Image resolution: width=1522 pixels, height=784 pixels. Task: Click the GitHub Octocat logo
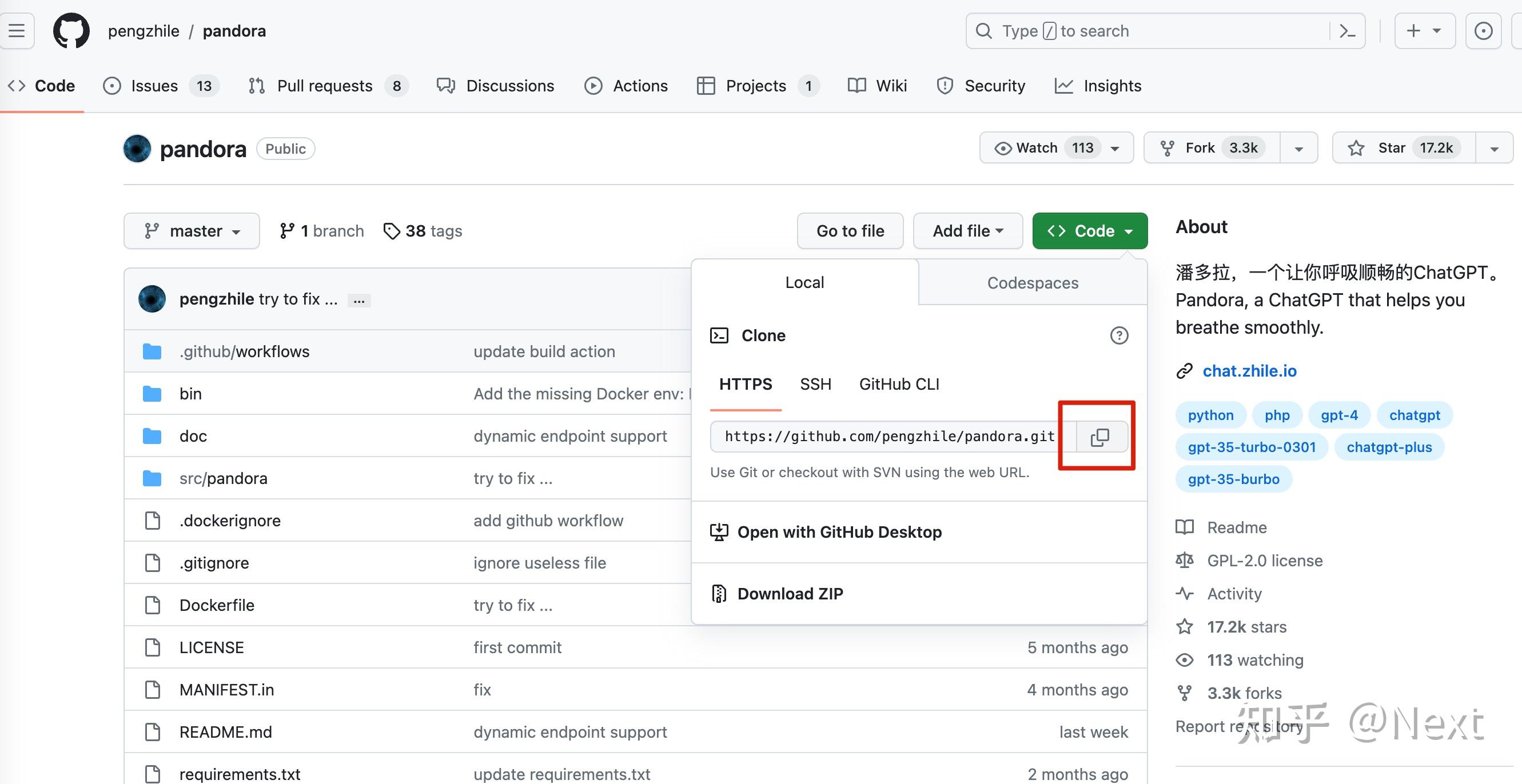tap(71, 31)
